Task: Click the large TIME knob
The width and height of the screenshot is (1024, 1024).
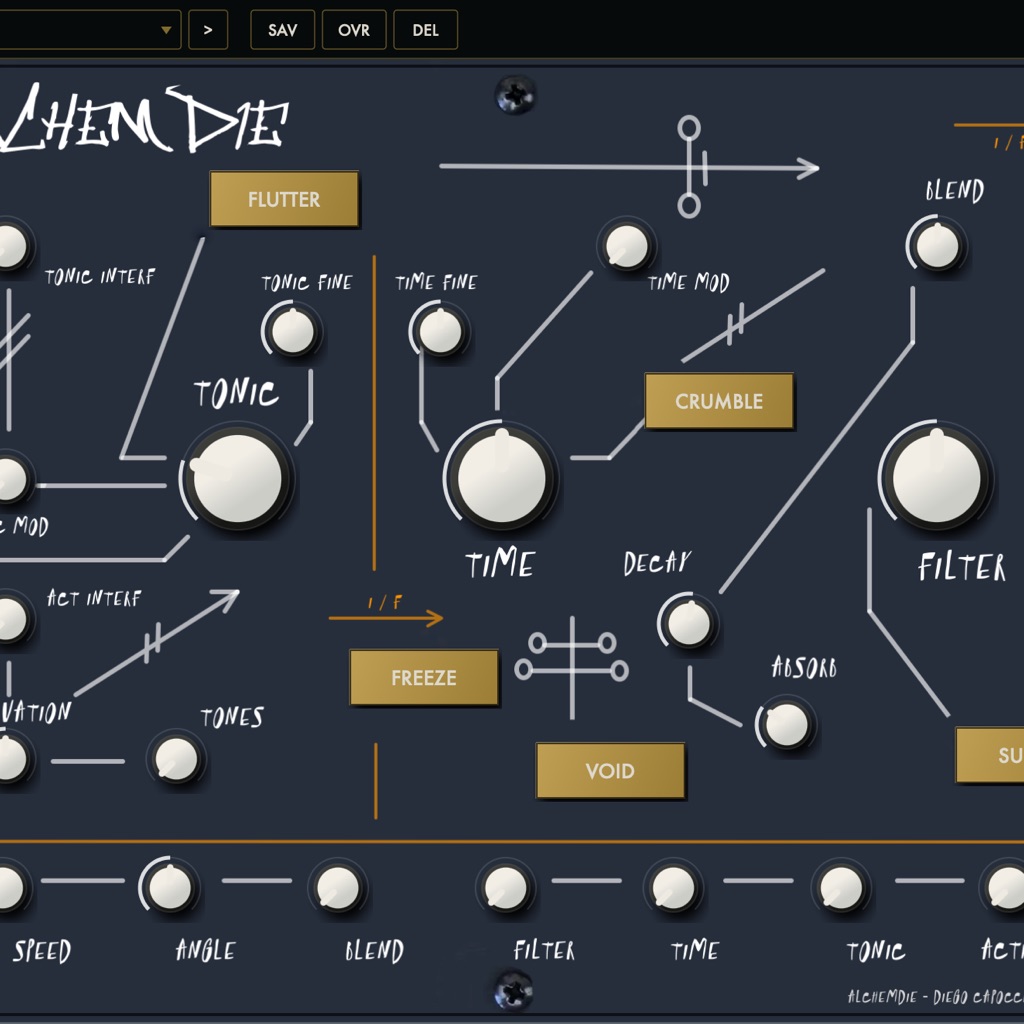Action: (502, 478)
